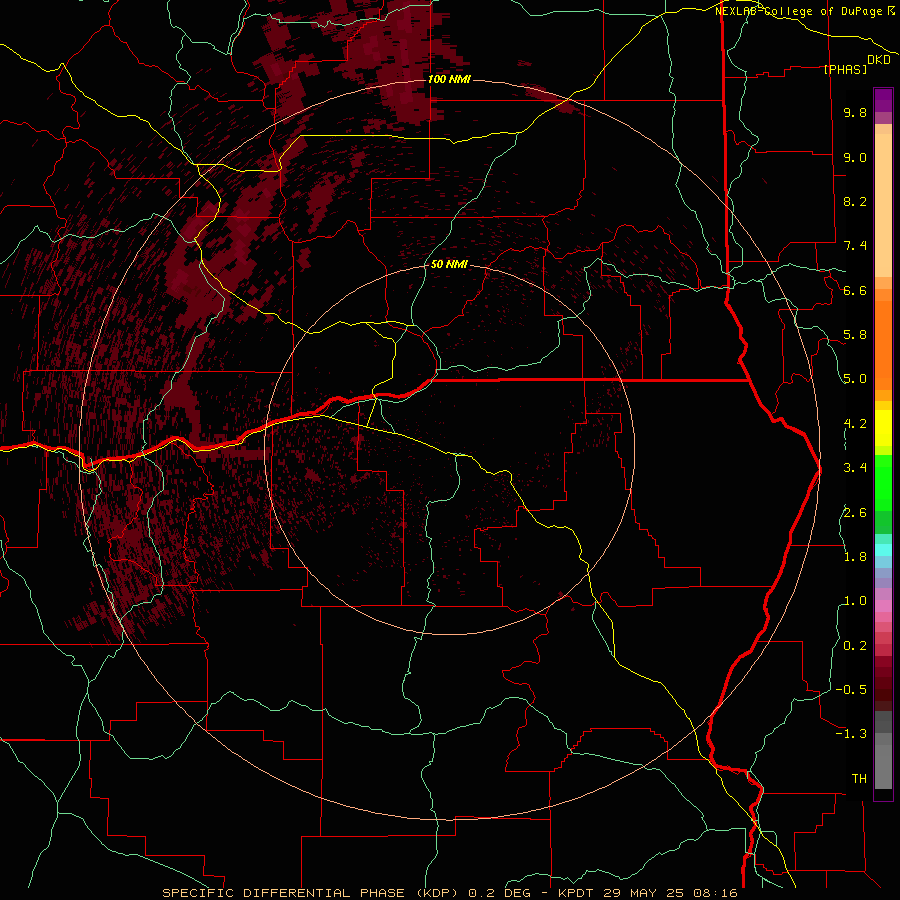Viewport: 900px width, 900px height.
Task: Pick the yellow segment of color bar
Action: point(883,428)
